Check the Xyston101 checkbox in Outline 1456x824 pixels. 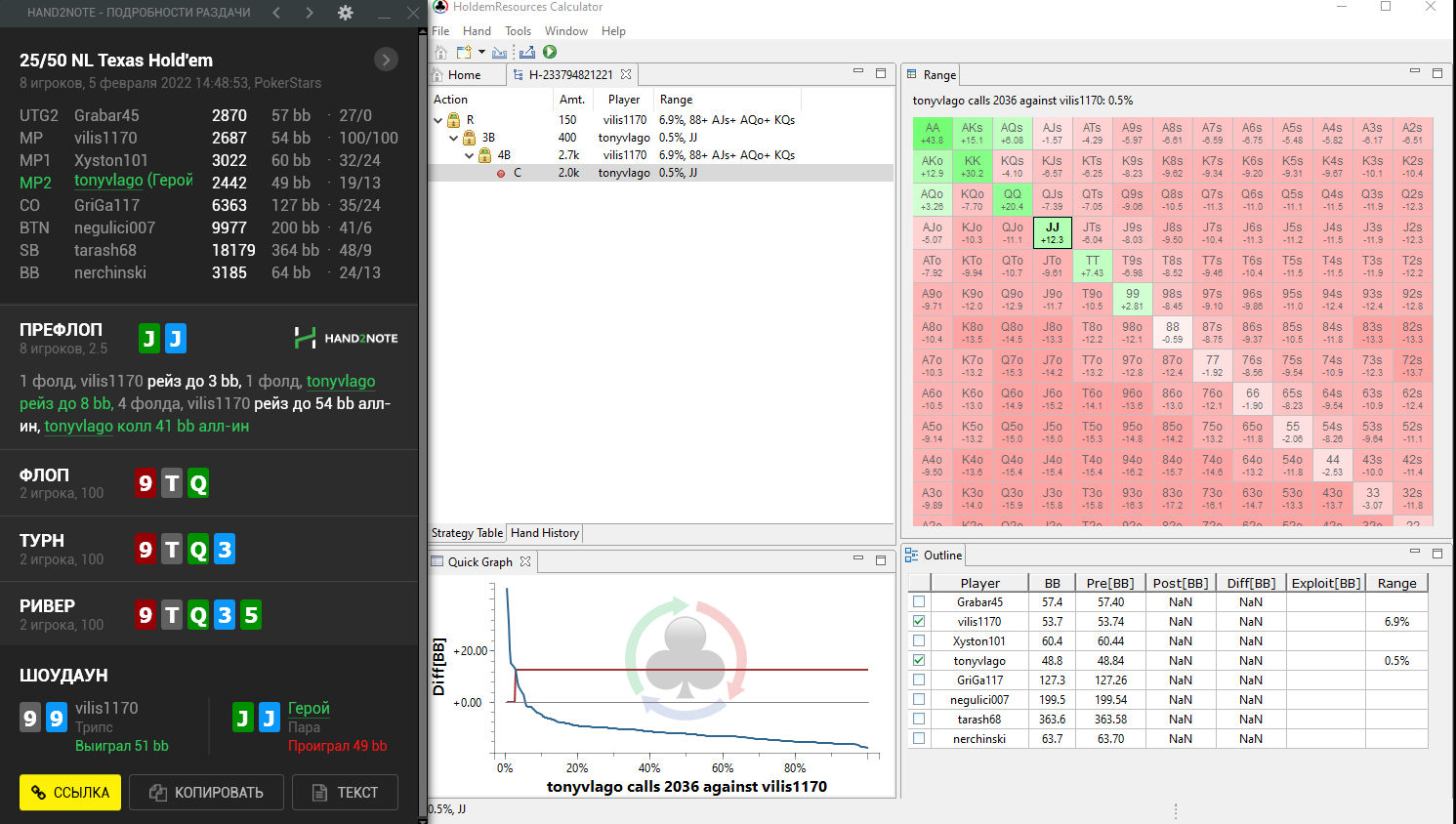click(919, 640)
